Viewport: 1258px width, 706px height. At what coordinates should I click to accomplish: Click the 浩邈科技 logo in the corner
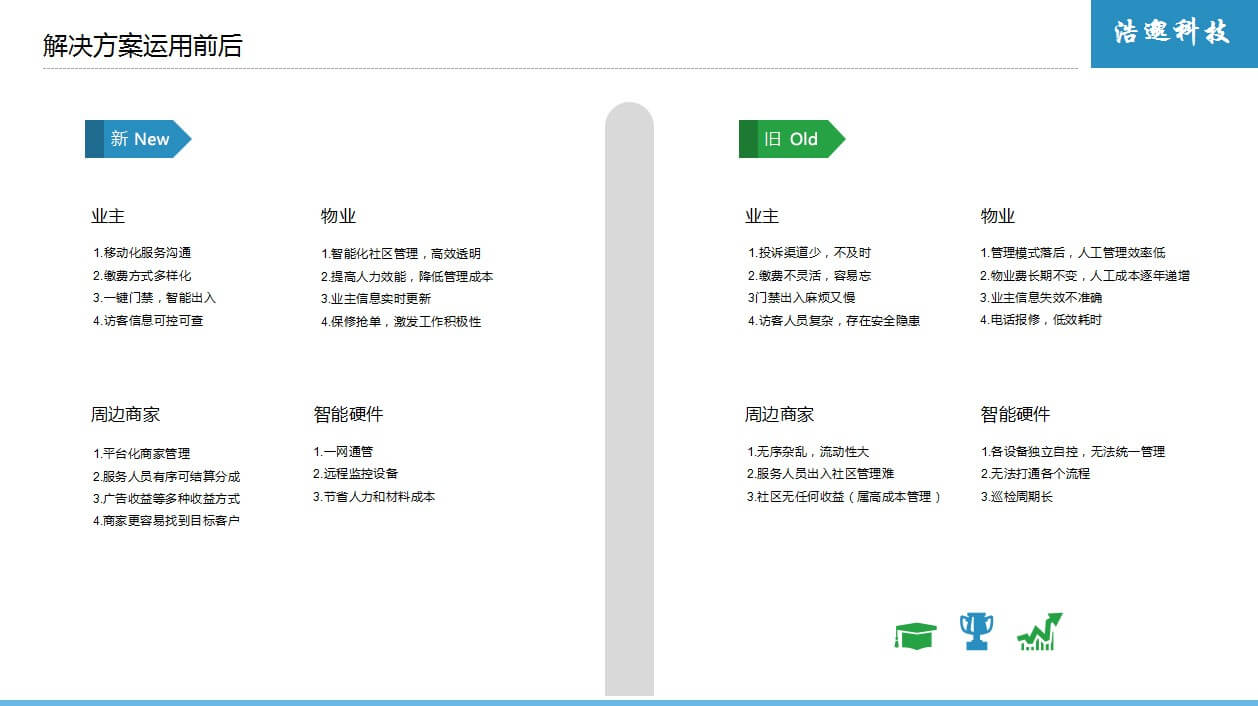[1173, 33]
